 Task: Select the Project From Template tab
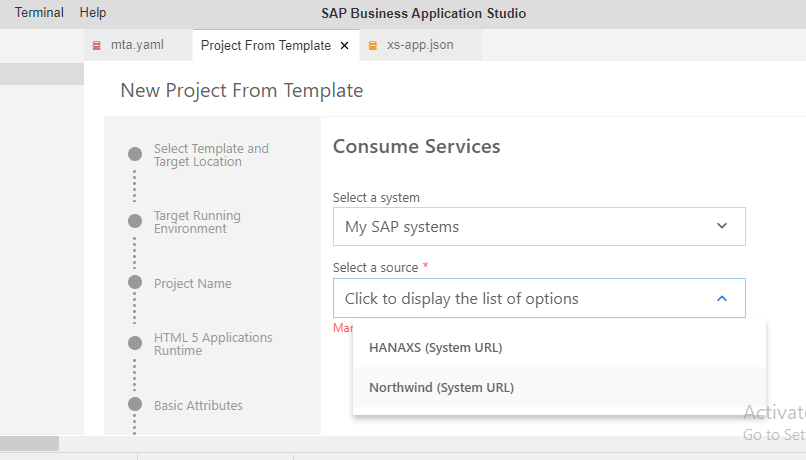tap(266, 45)
